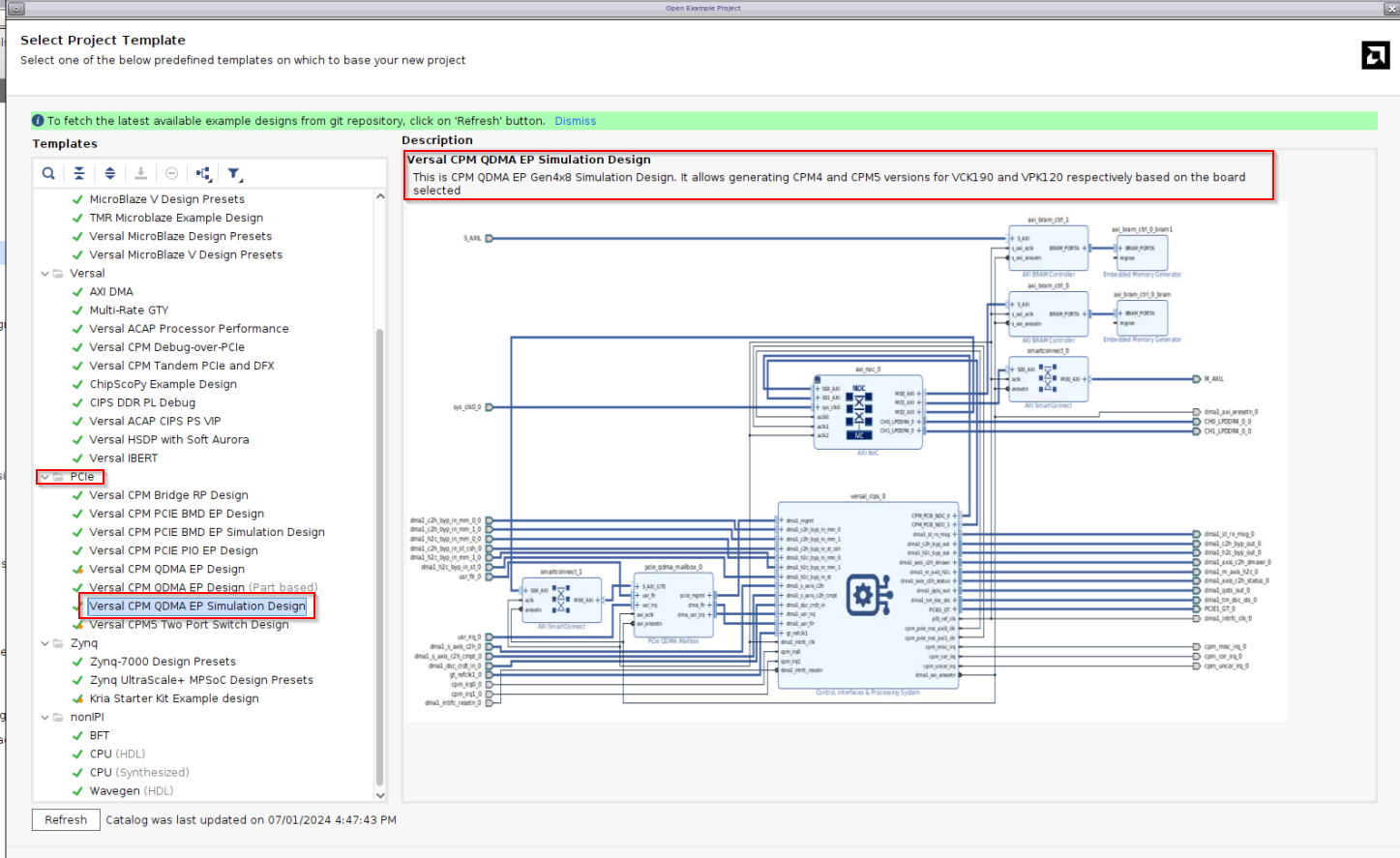Dismiss the git repository notification

(575, 120)
